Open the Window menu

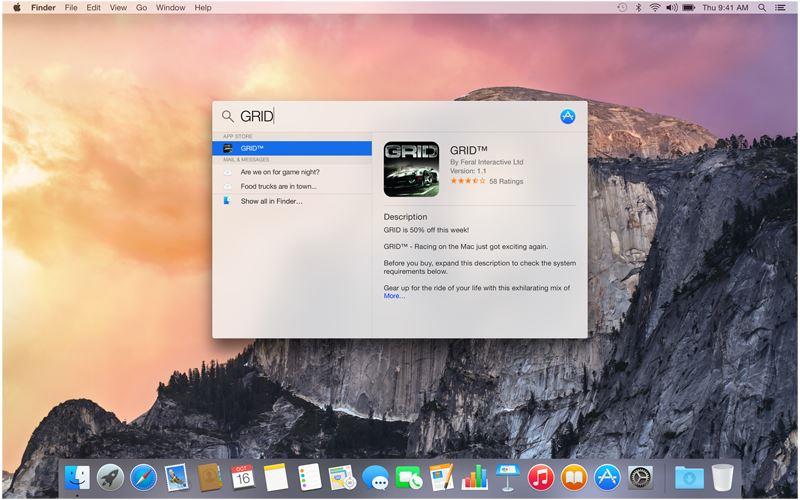pyautogui.click(x=170, y=8)
